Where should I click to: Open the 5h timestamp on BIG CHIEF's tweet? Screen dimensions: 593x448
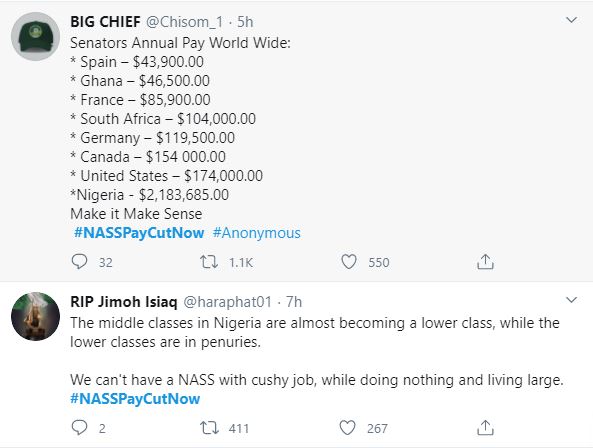pyautogui.click(x=245, y=22)
